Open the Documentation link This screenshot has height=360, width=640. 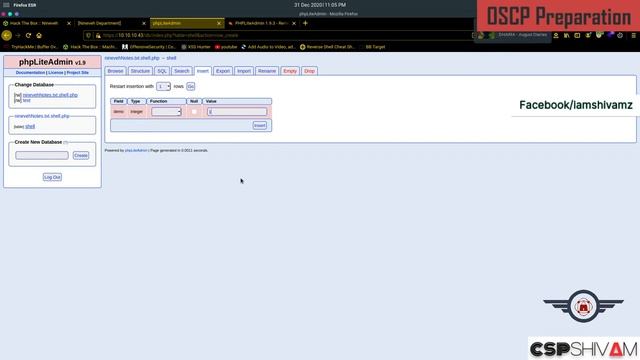click(x=30, y=73)
